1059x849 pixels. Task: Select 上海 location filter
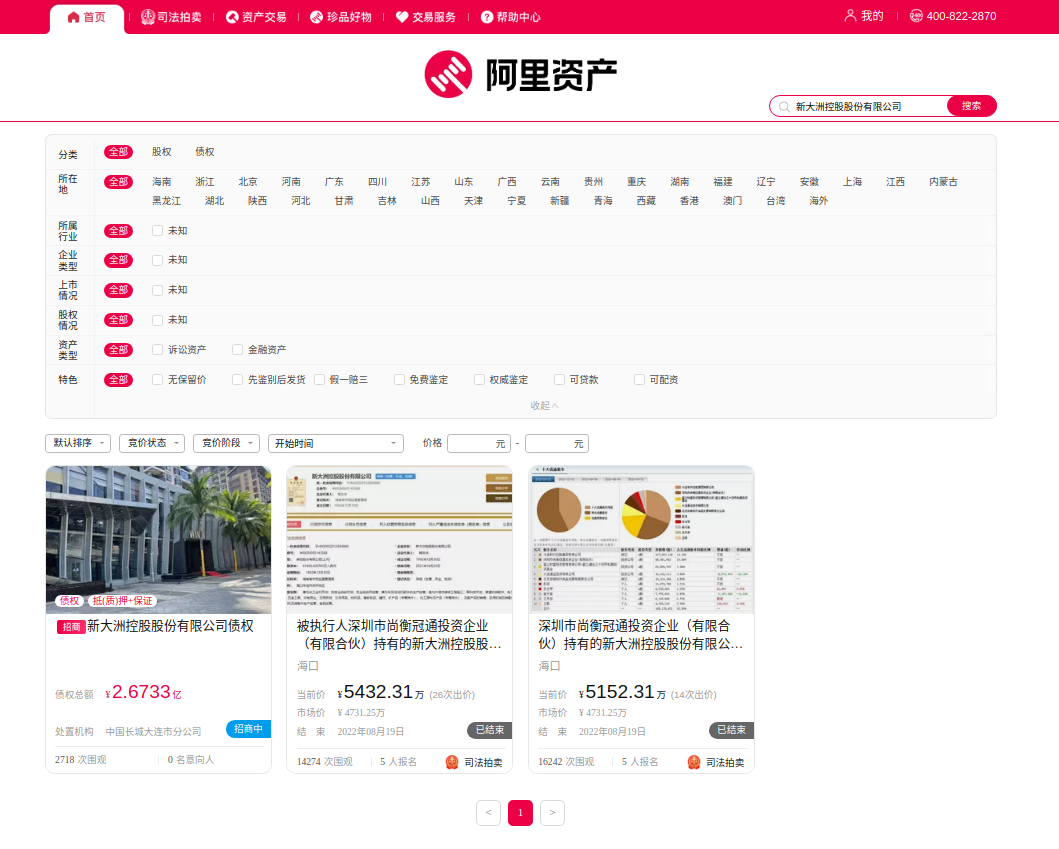[852, 182]
